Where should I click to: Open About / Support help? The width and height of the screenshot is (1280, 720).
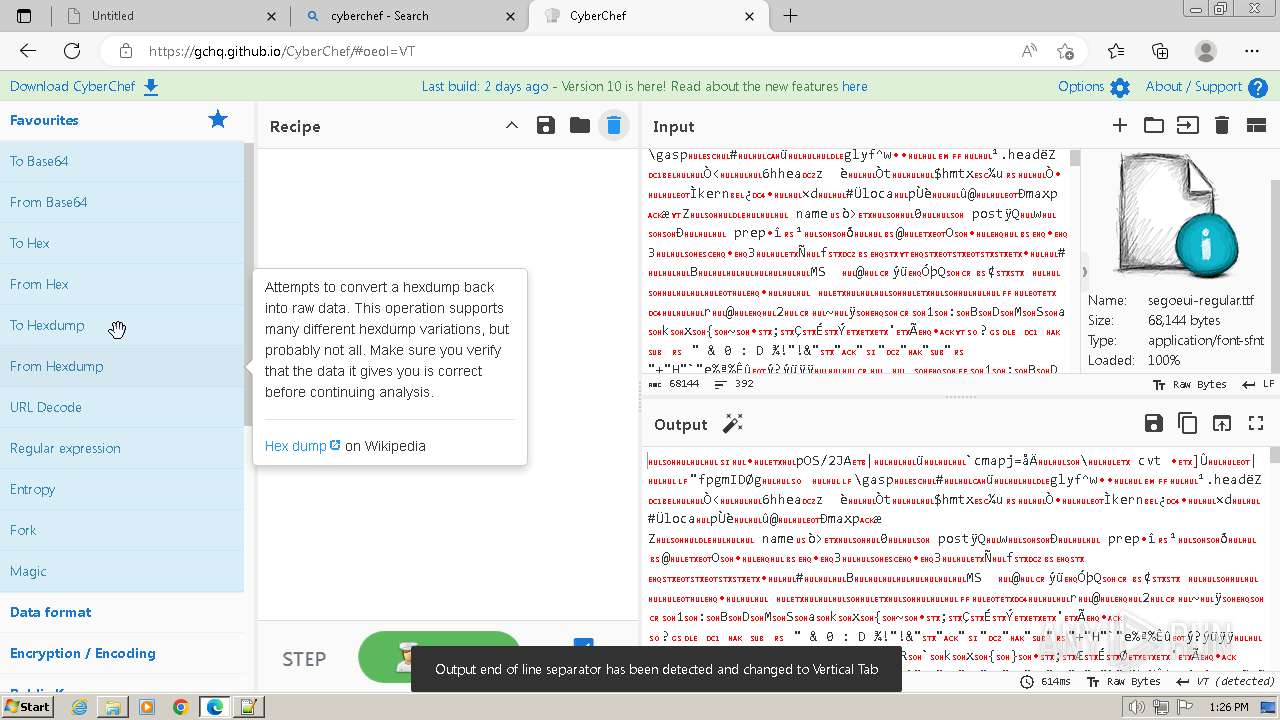[1207, 87]
